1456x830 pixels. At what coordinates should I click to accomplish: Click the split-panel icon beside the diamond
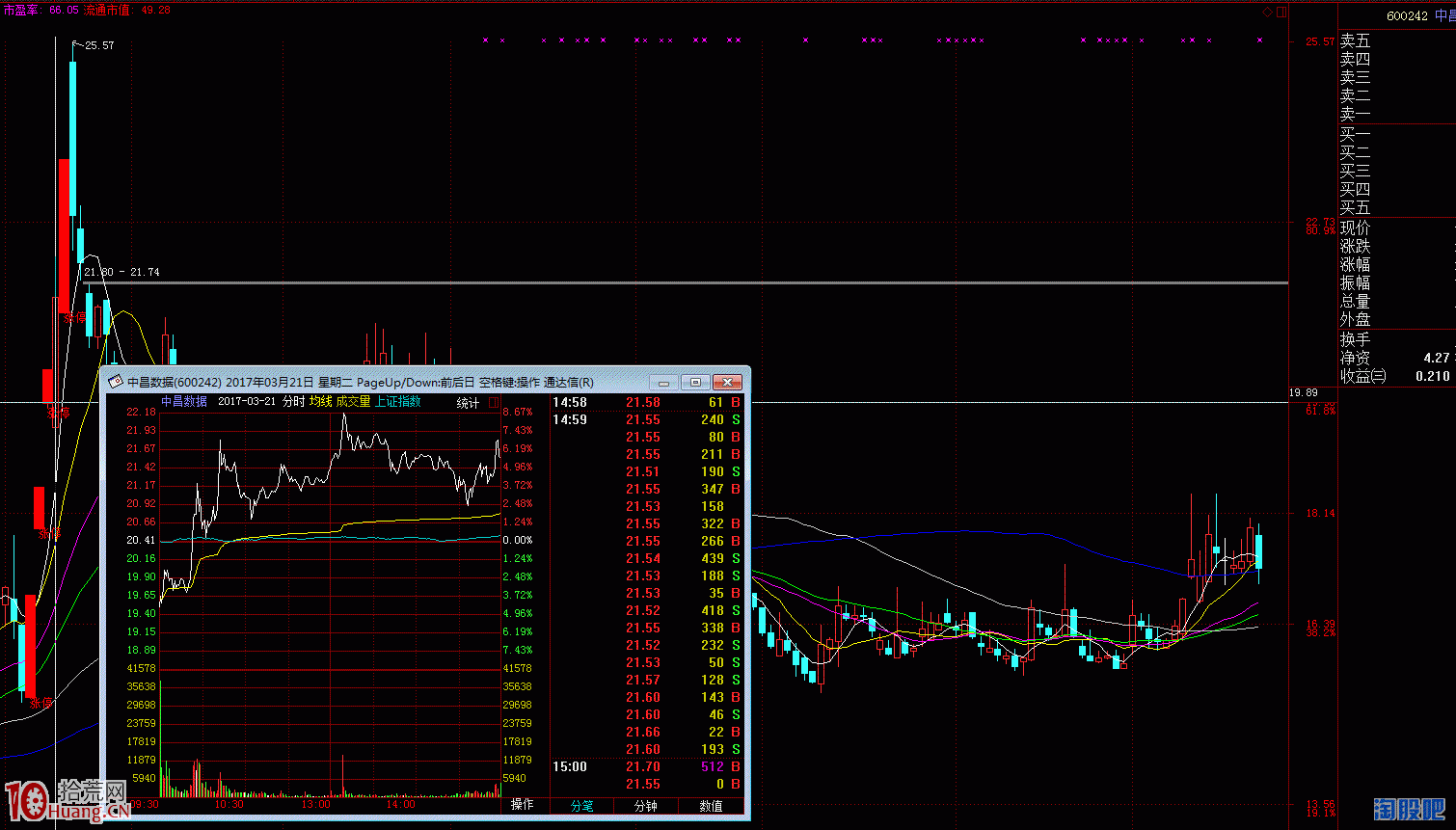[x=1282, y=13]
